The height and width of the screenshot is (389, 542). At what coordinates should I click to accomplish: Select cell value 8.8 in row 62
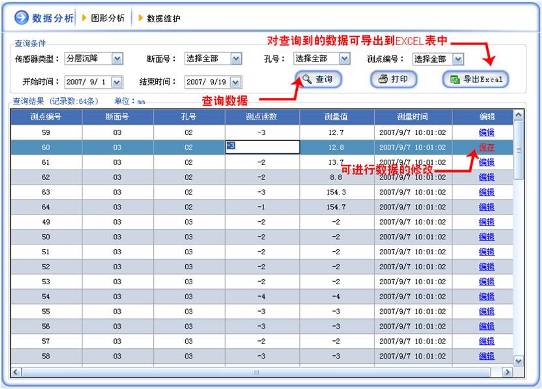(x=336, y=177)
